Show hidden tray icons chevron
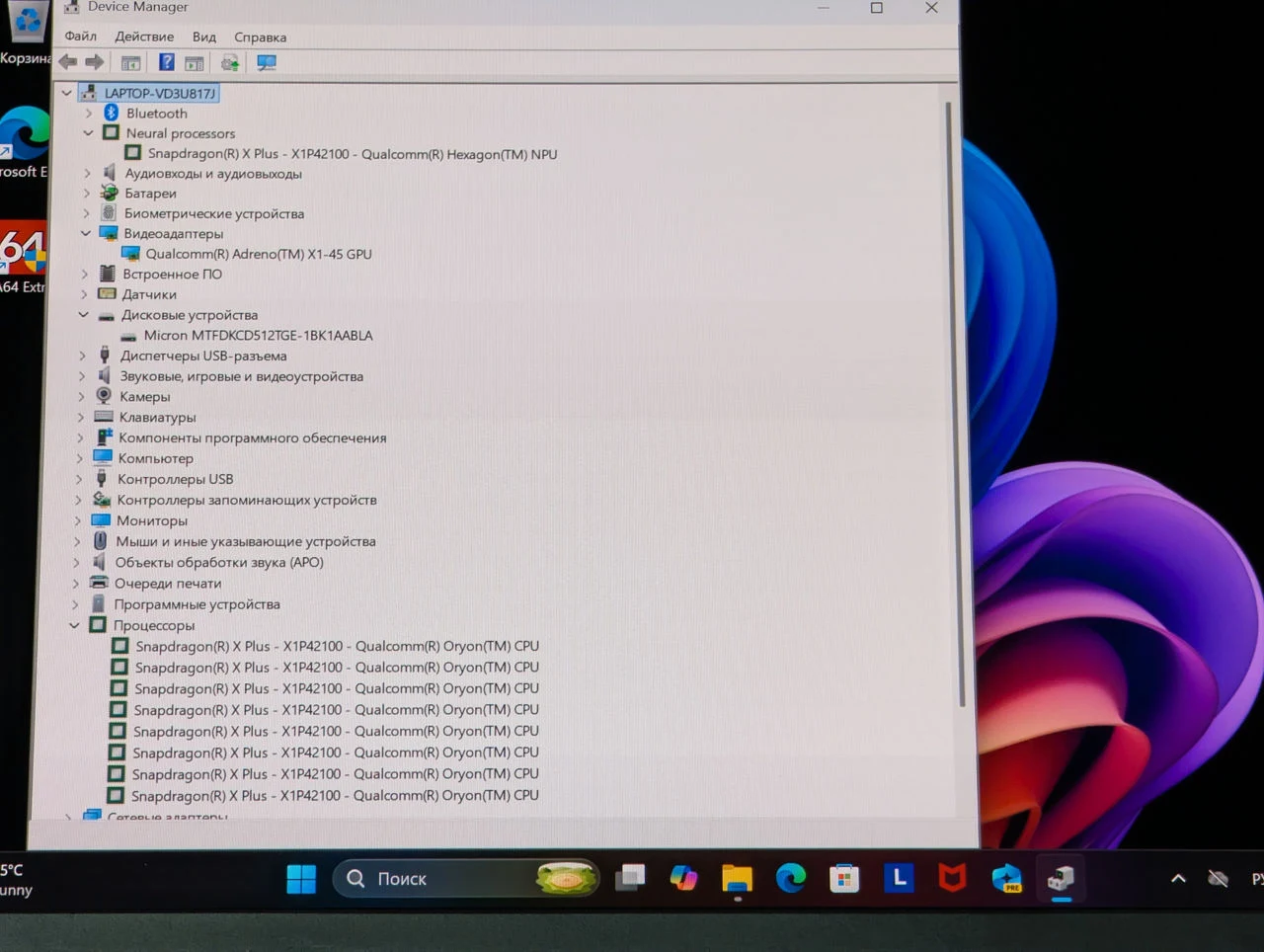The image size is (1264, 952). coord(1178,878)
